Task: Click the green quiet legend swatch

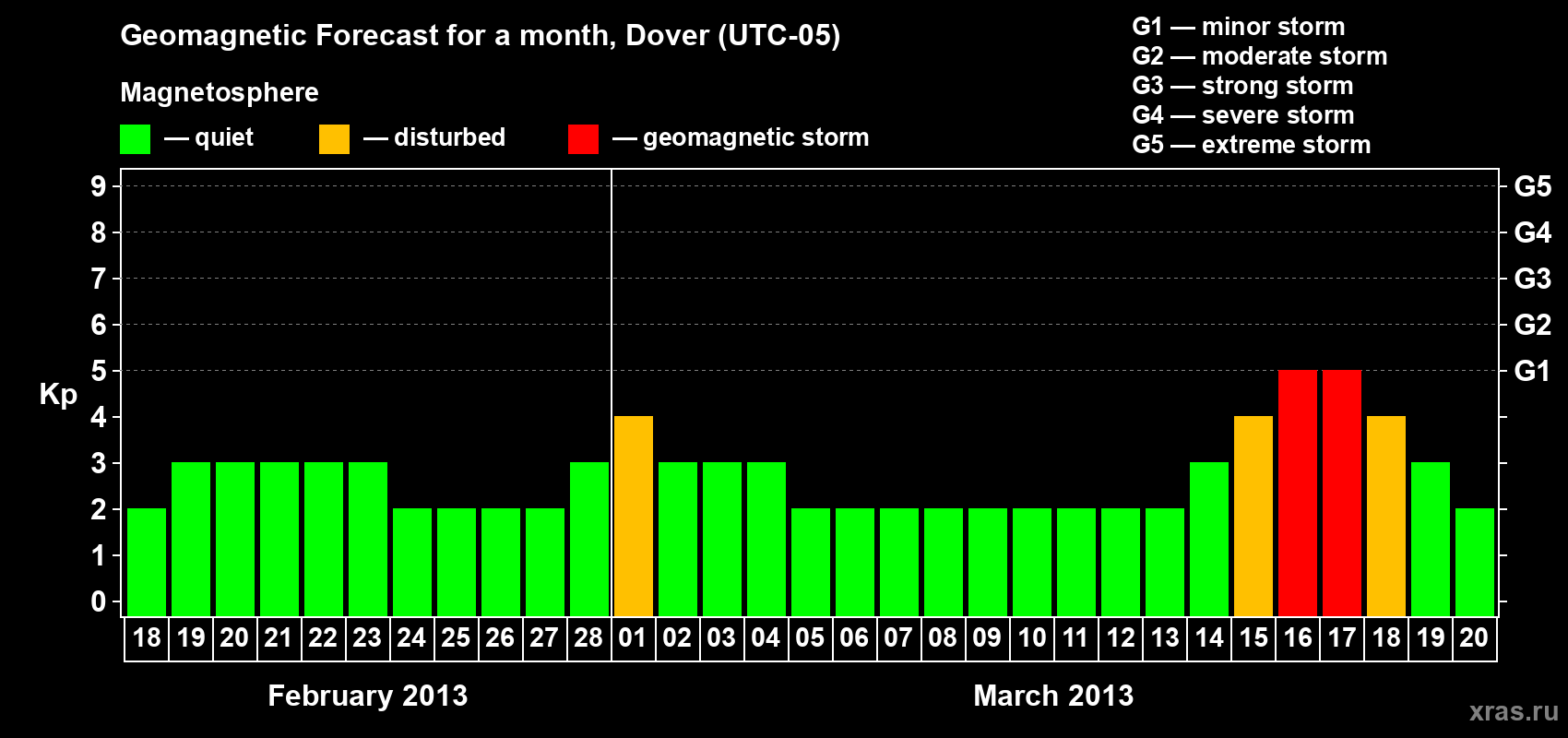Action: [135, 139]
